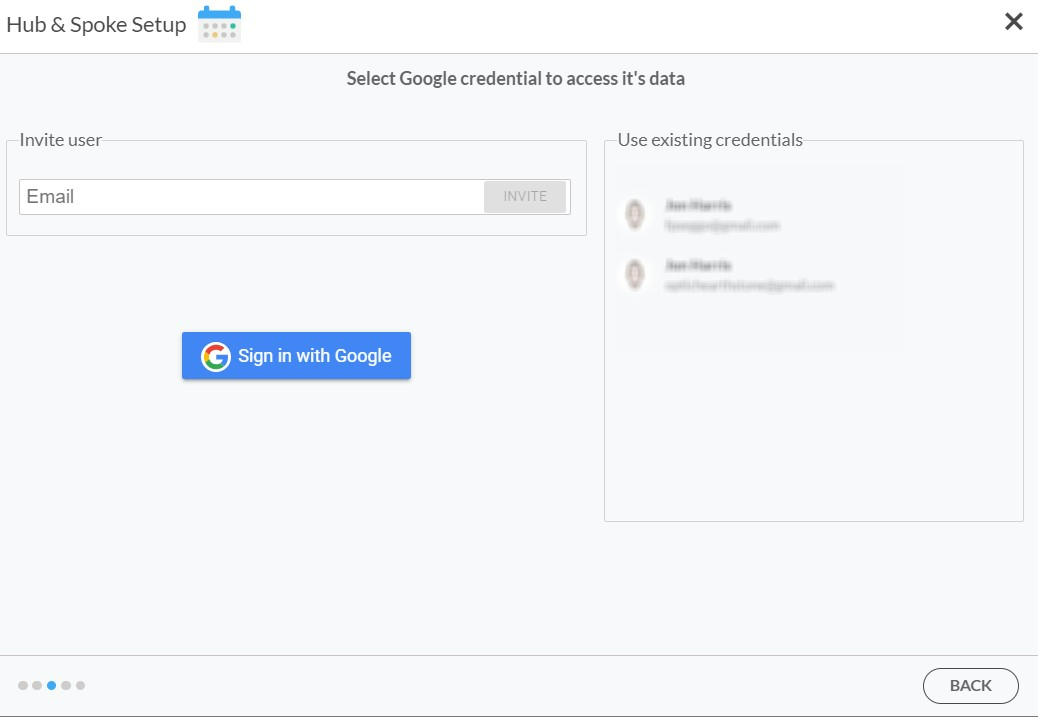Select the first existing credential avatar
The image size is (1038, 717).
click(x=634, y=215)
